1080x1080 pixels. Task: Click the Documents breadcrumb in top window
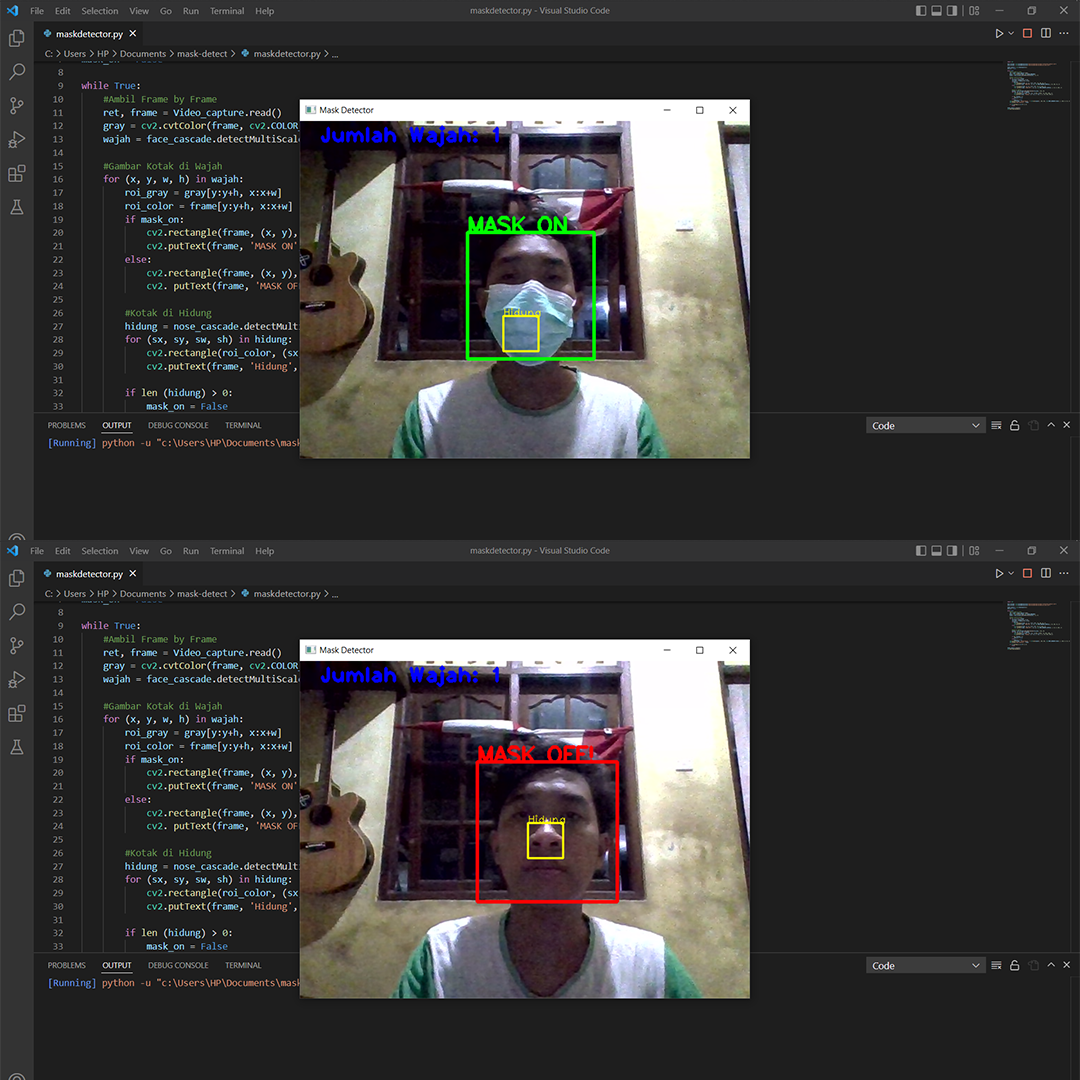143,54
